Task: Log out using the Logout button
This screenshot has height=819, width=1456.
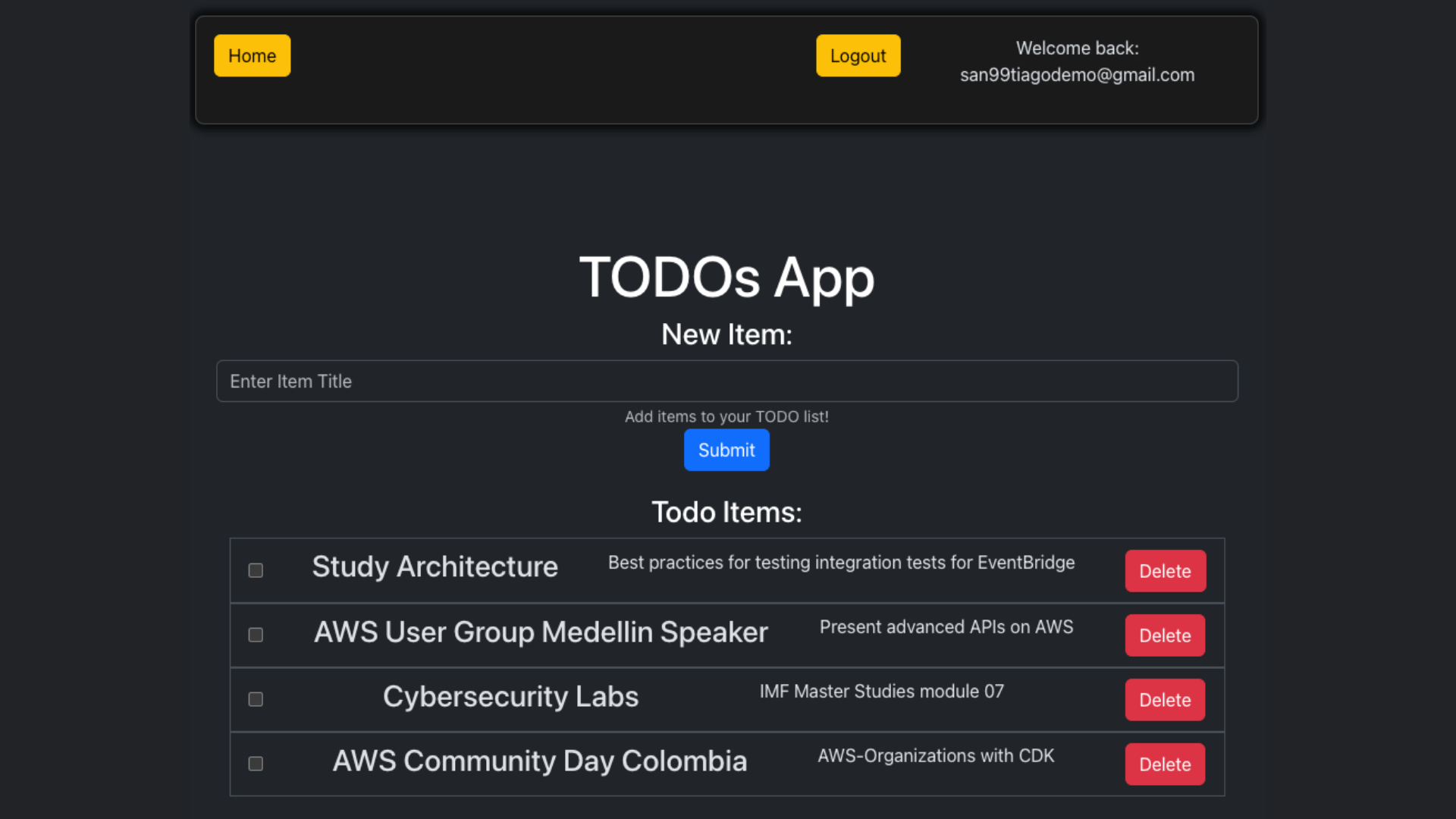Action: pos(858,55)
